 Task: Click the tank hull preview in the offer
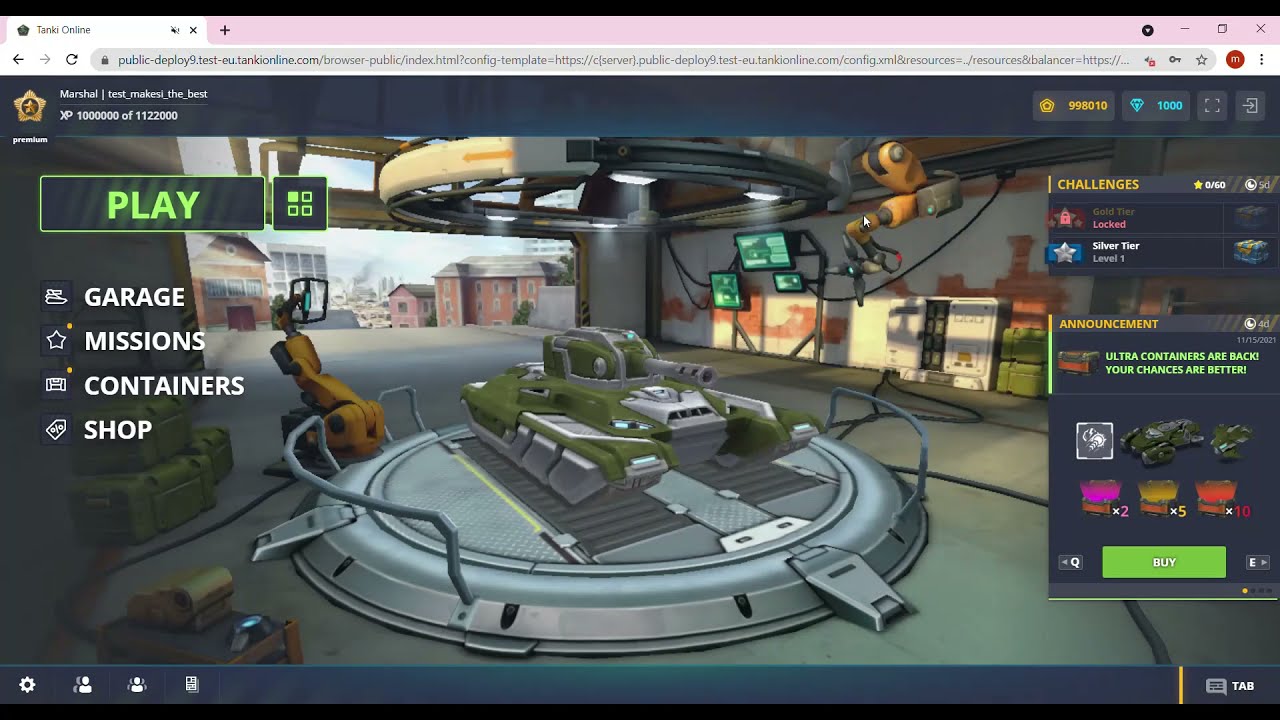[1160, 443]
